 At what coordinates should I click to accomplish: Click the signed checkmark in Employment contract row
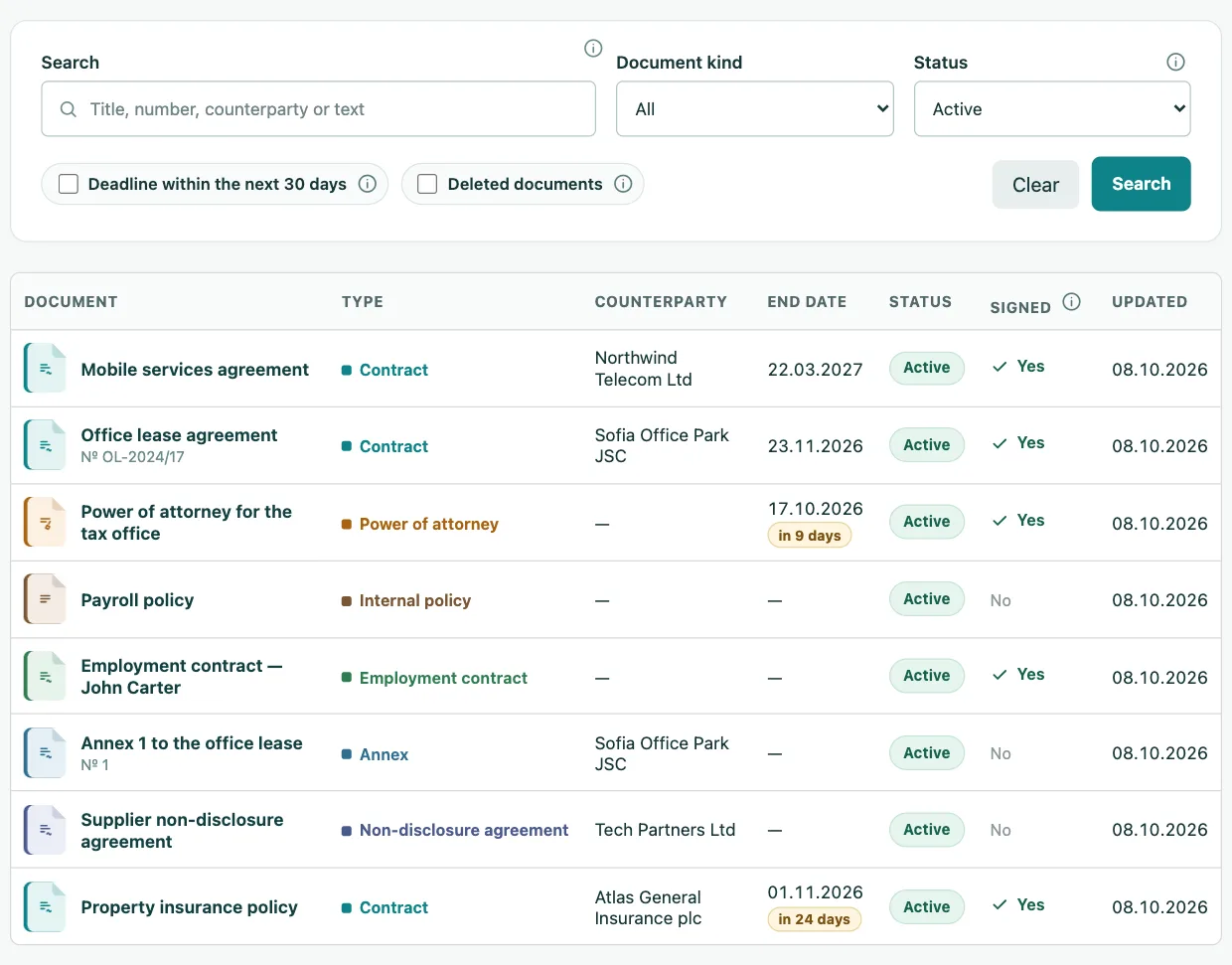(x=1000, y=675)
